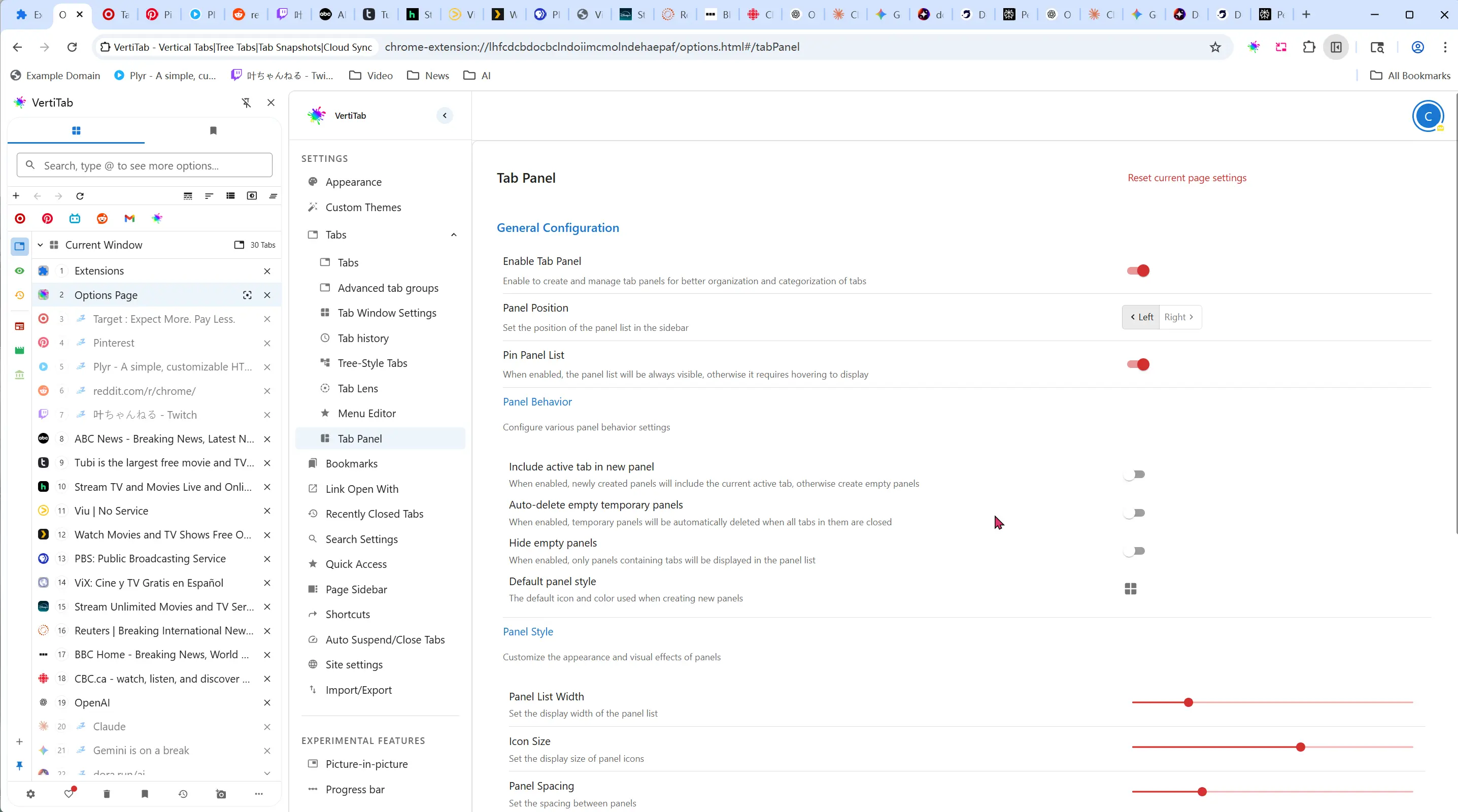Switch to the bookmarks tab in VertiTab panel
1458x812 pixels.
213,131
